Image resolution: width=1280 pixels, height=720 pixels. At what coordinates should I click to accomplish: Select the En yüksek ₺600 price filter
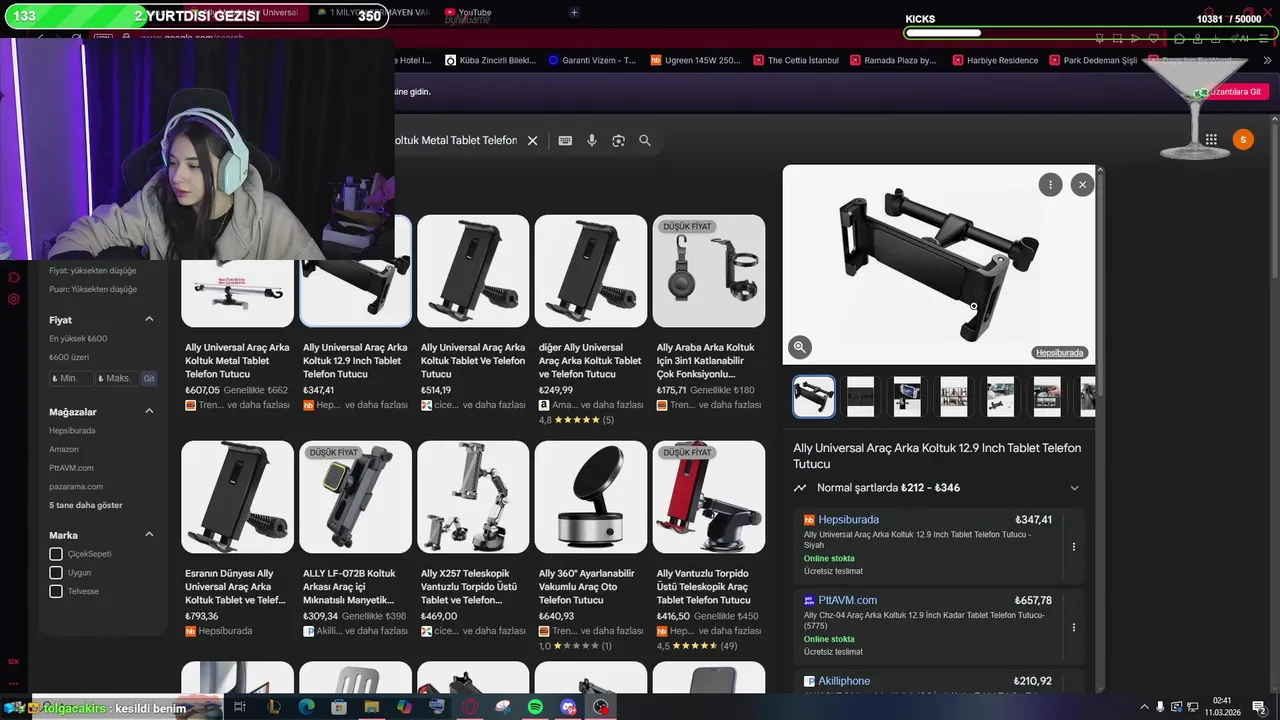(x=78, y=339)
